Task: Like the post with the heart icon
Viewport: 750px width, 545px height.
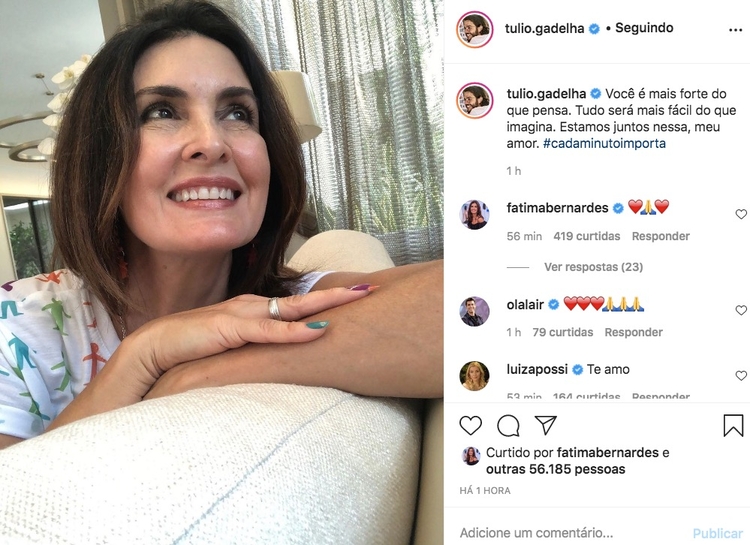Action: (470, 425)
